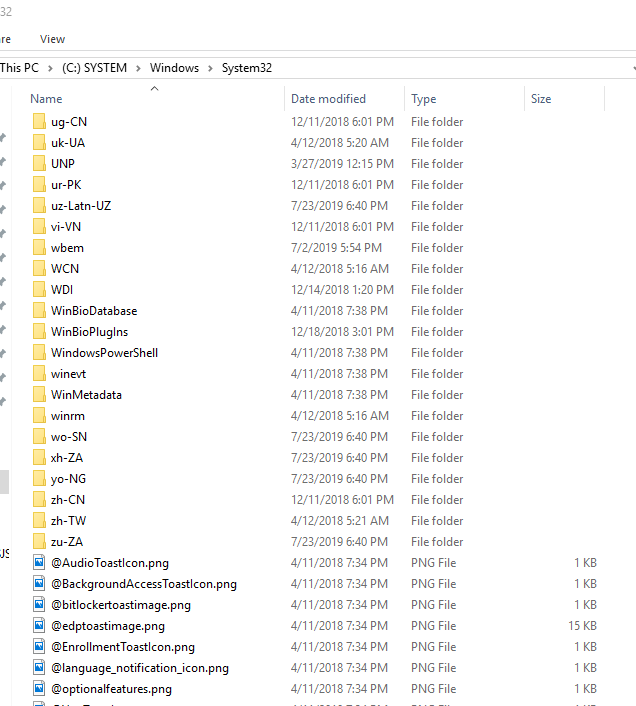The width and height of the screenshot is (636, 706).
Task: Click the @bitlockertoastimage.png file icon
Action: click(39, 605)
